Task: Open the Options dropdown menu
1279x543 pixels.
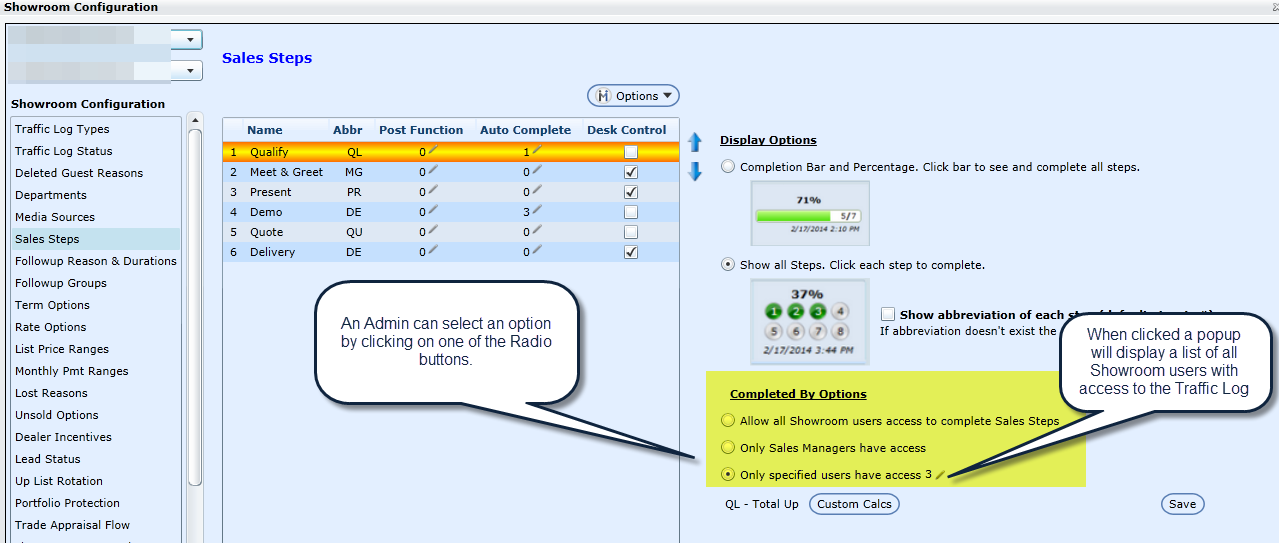Action: tap(633, 96)
